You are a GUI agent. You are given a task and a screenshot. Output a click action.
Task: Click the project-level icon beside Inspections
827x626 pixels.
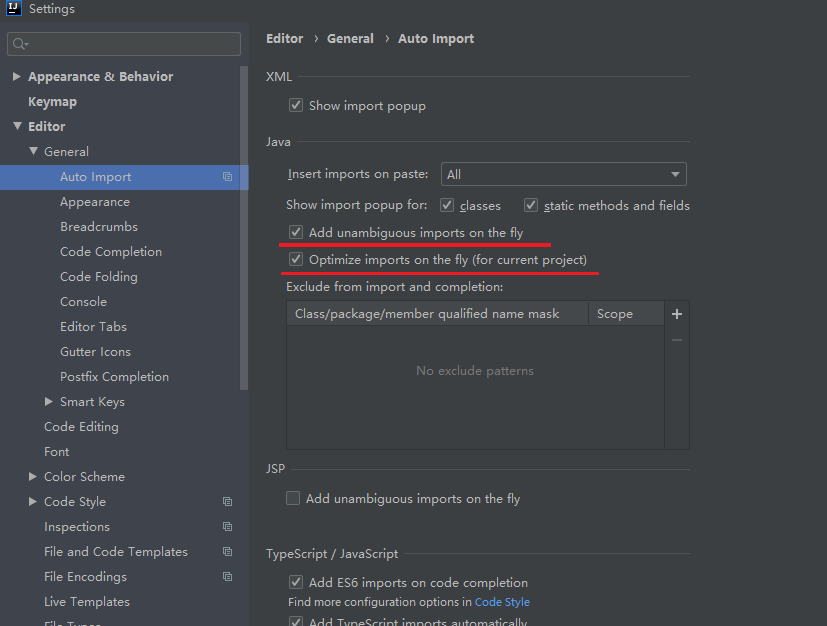pos(227,527)
